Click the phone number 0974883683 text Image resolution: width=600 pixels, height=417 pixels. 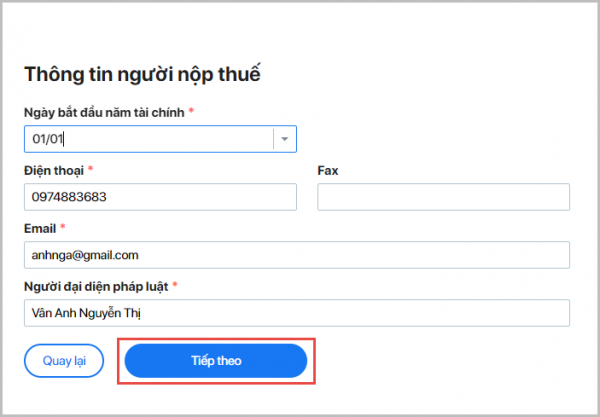(x=69, y=197)
